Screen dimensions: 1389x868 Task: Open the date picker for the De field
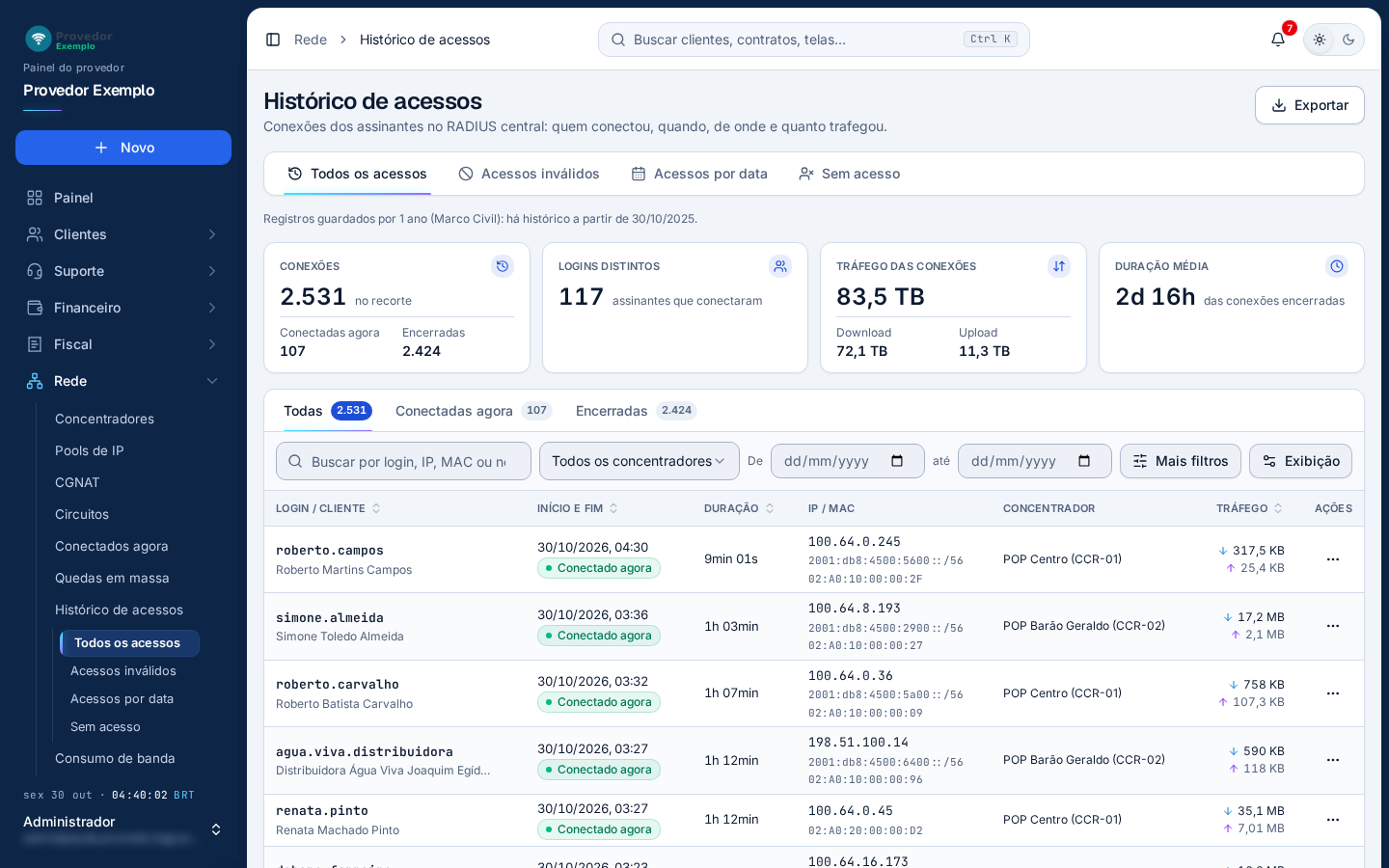[x=897, y=461]
